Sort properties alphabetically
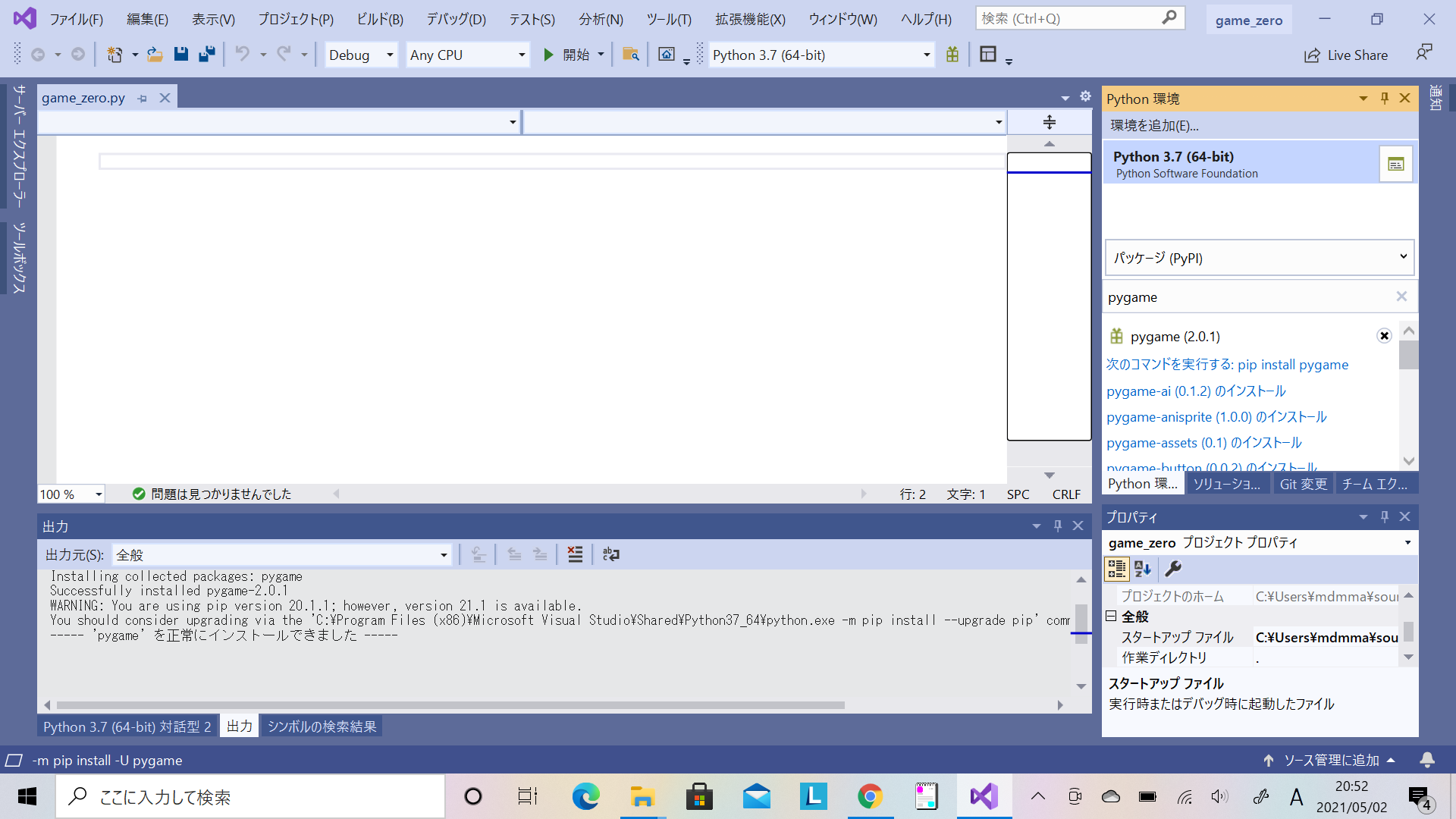Screen dimensions: 1456x819 click(1141, 569)
